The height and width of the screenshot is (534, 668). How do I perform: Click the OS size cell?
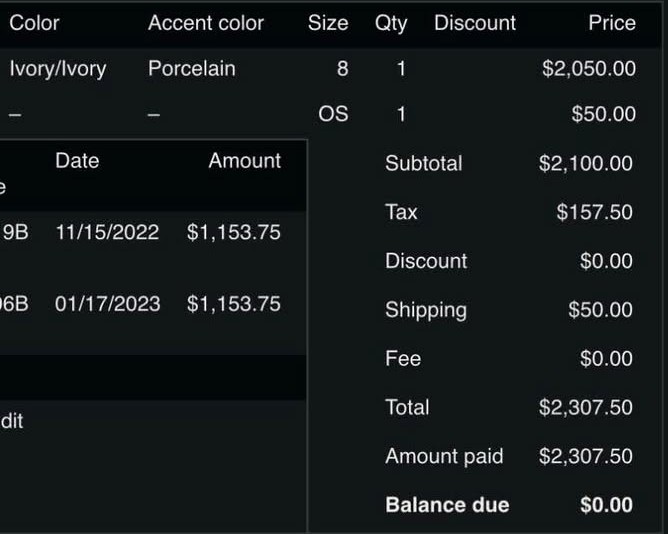click(333, 114)
